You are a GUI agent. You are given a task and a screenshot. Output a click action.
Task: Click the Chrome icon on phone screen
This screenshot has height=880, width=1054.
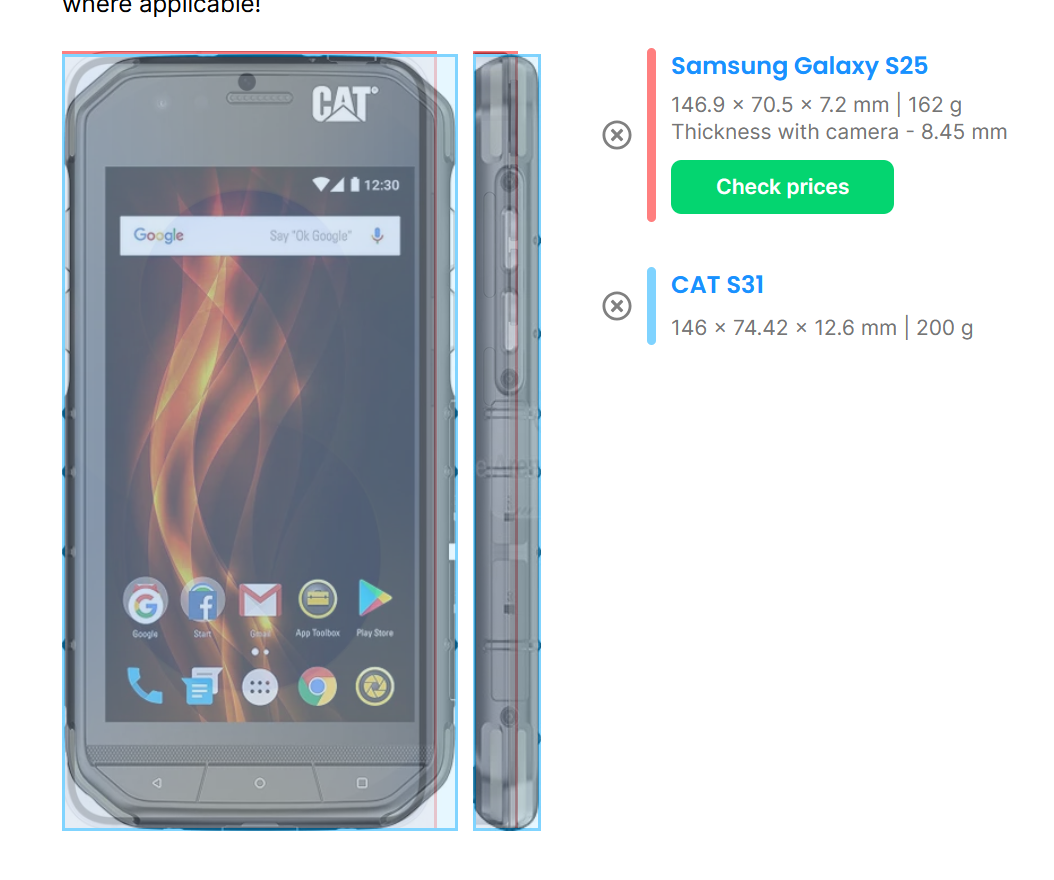click(x=317, y=686)
